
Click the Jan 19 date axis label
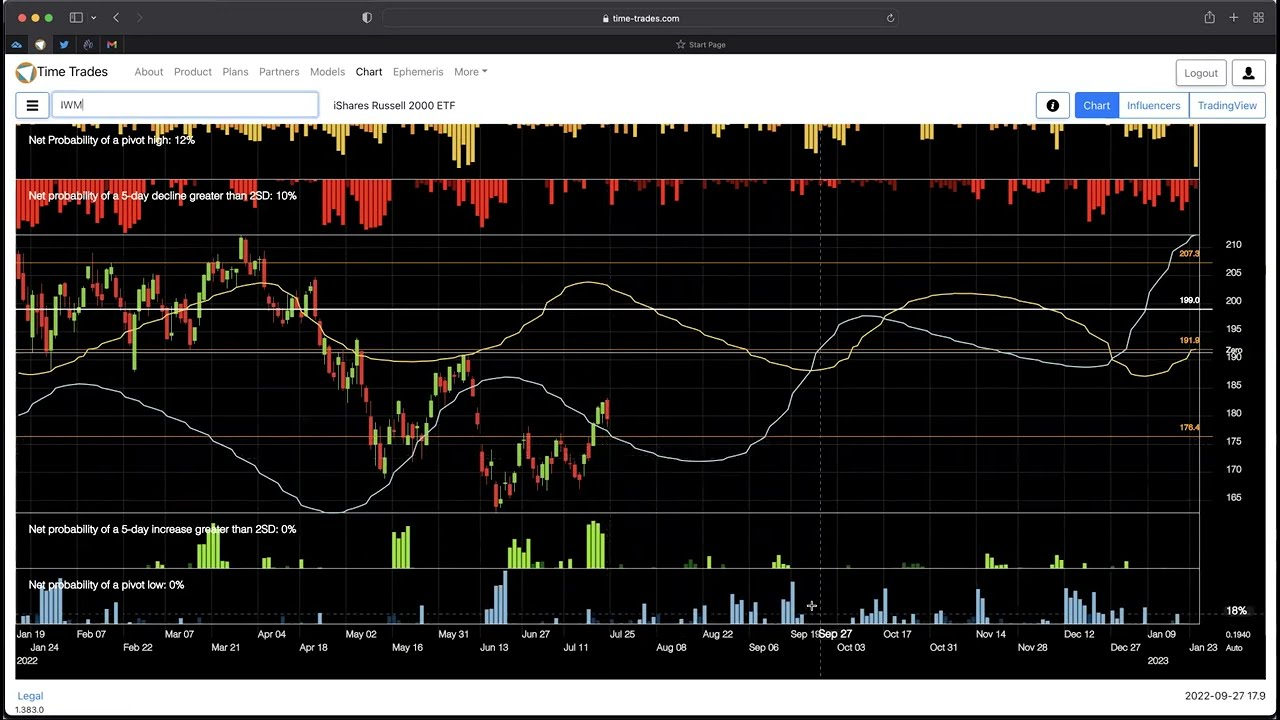click(31, 634)
